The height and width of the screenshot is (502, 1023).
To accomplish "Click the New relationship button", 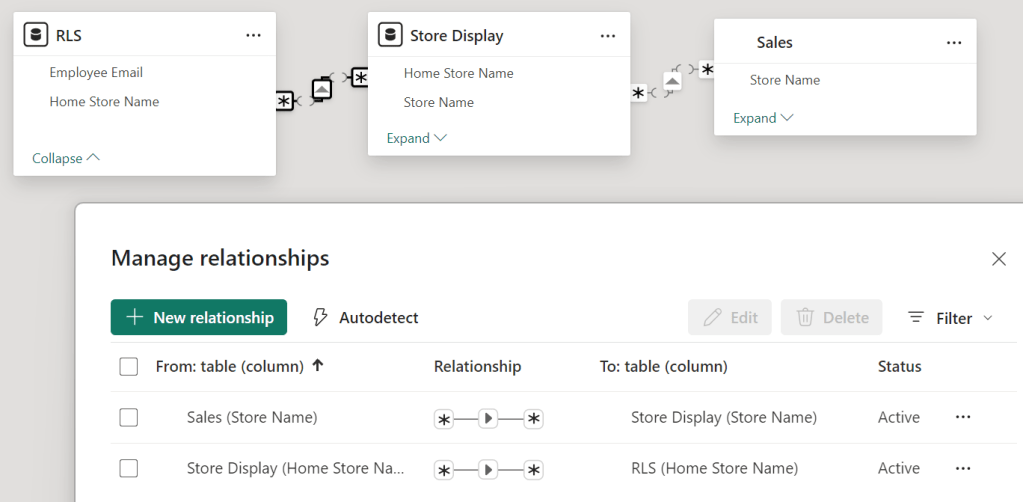I will (x=199, y=318).
